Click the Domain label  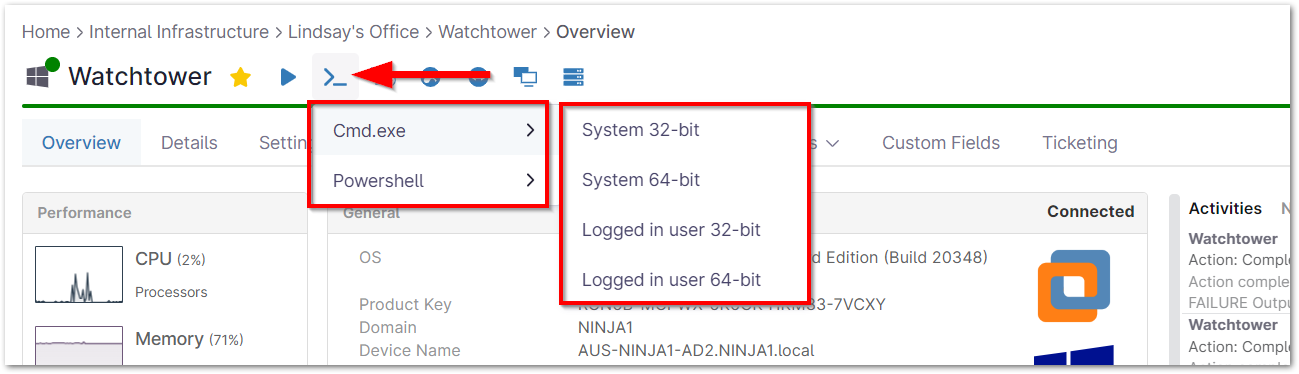(388, 327)
